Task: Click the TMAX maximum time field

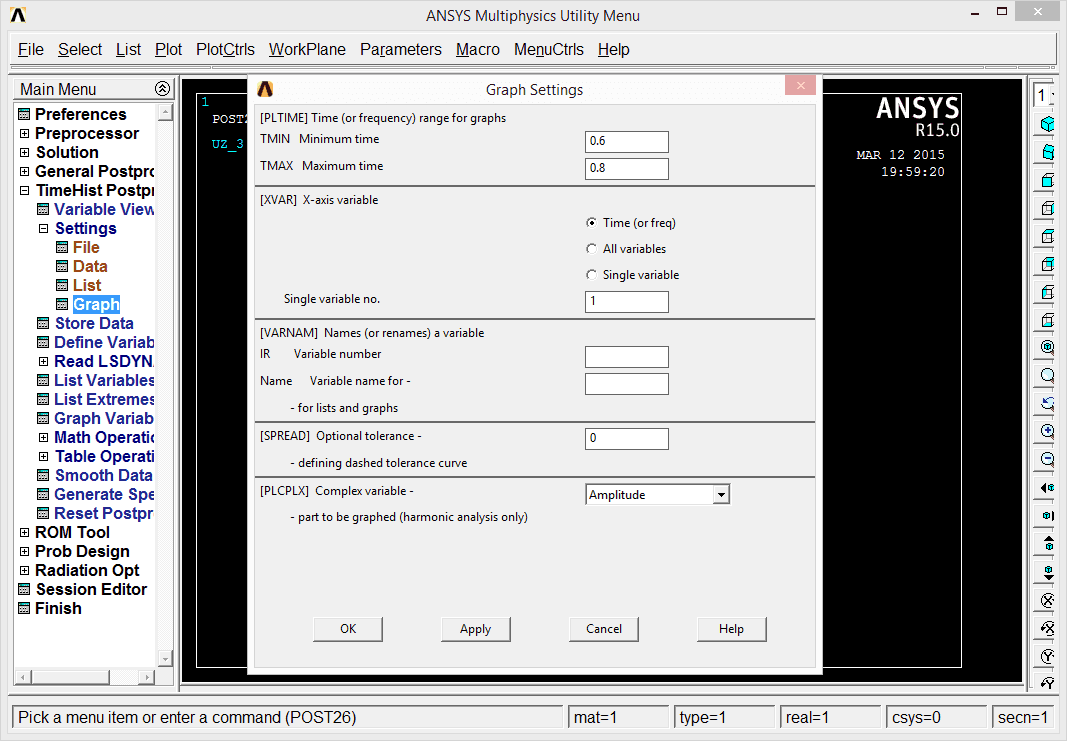Action: coord(627,169)
